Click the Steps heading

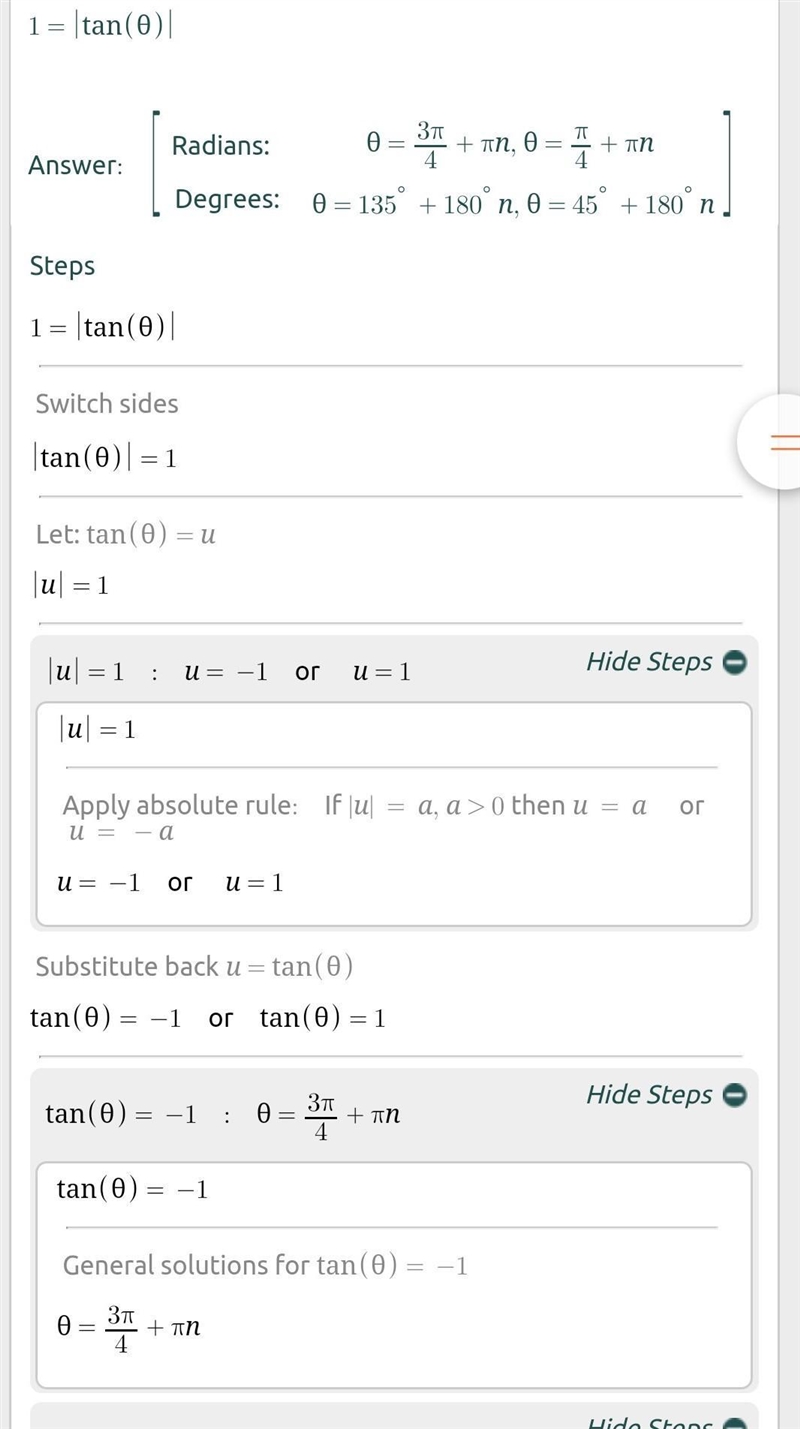coord(62,266)
